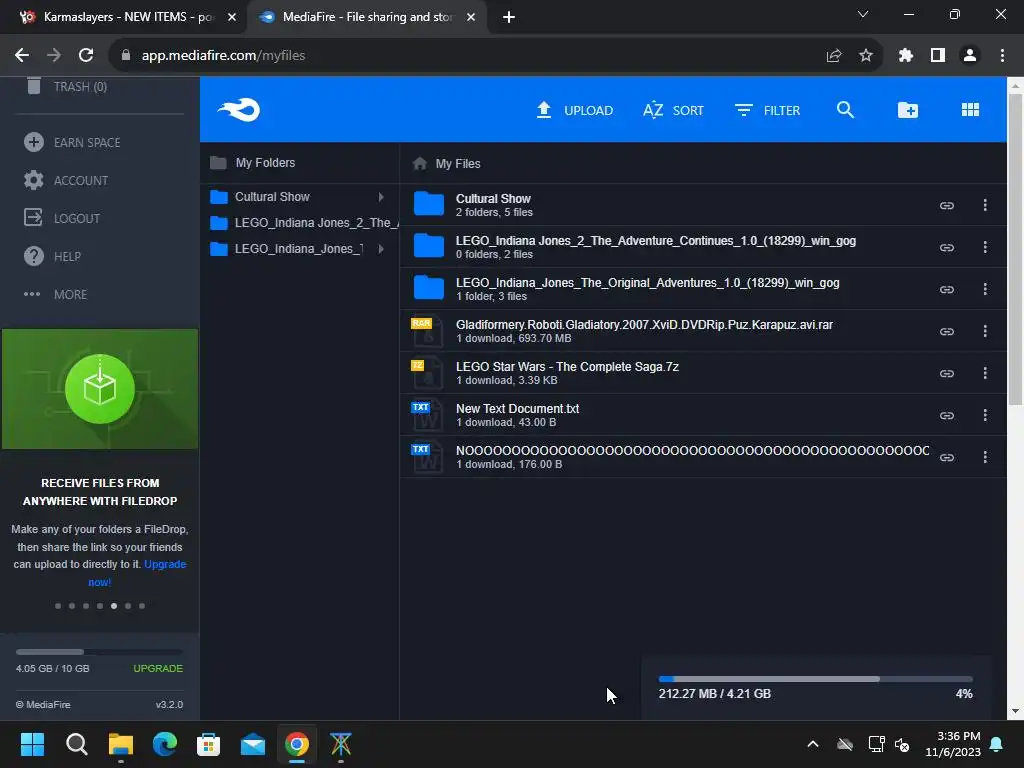Open Cultural Show folder in file list

(x=493, y=199)
